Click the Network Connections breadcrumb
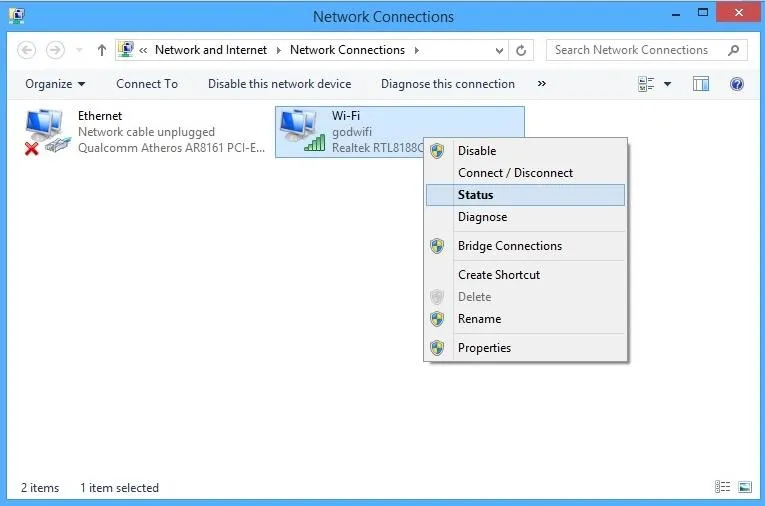The image size is (765, 506). pos(347,50)
